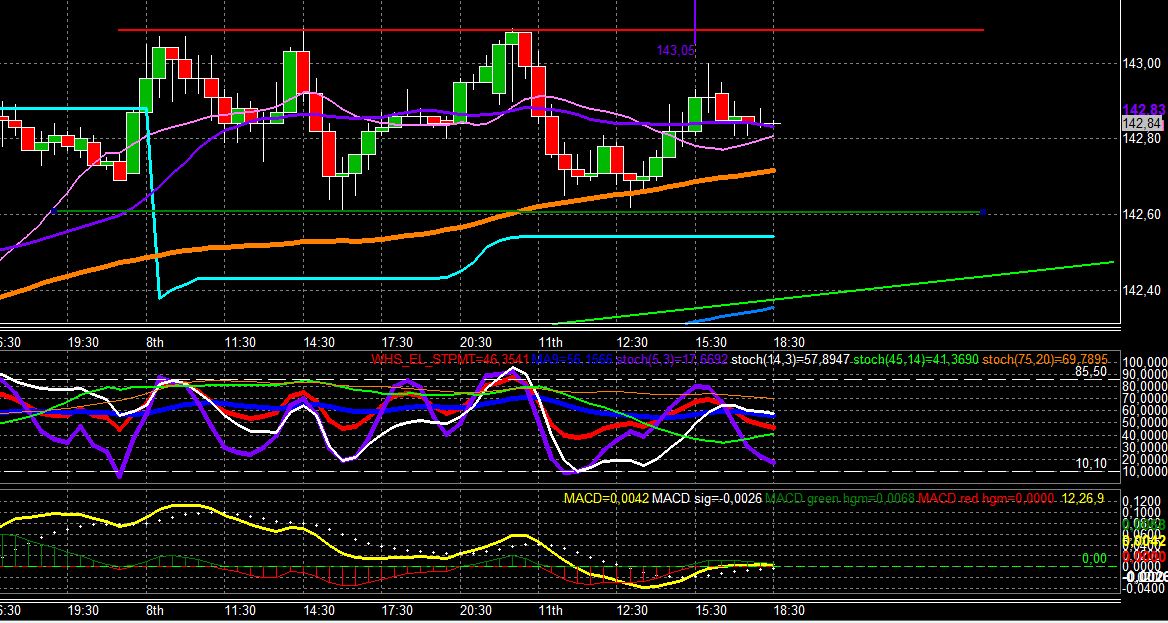Click the 142,40 price axis label
1168x623 pixels.
coord(1141,290)
